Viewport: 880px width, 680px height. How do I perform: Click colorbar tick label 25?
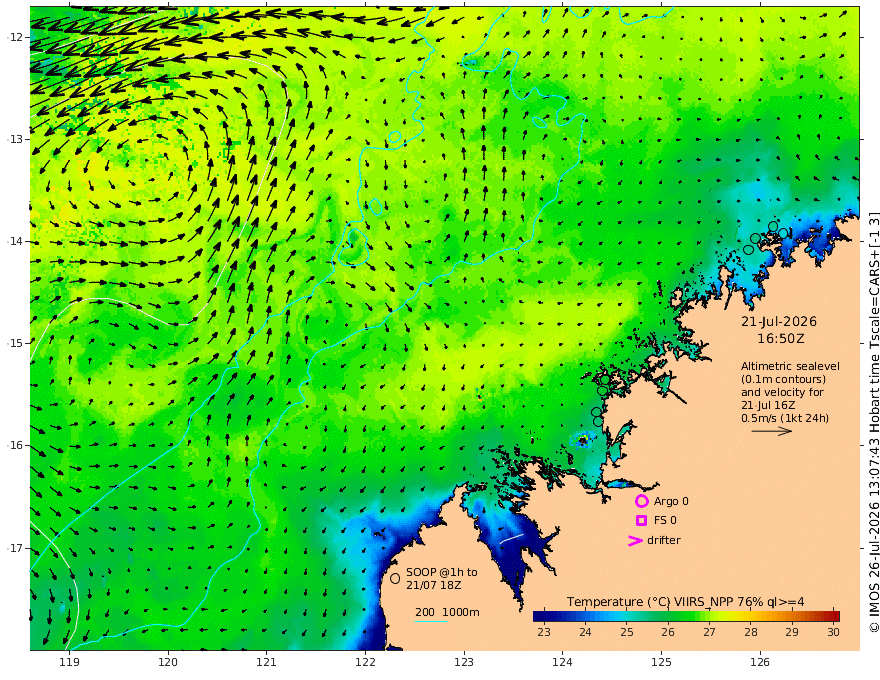pyautogui.click(x=627, y=632)
